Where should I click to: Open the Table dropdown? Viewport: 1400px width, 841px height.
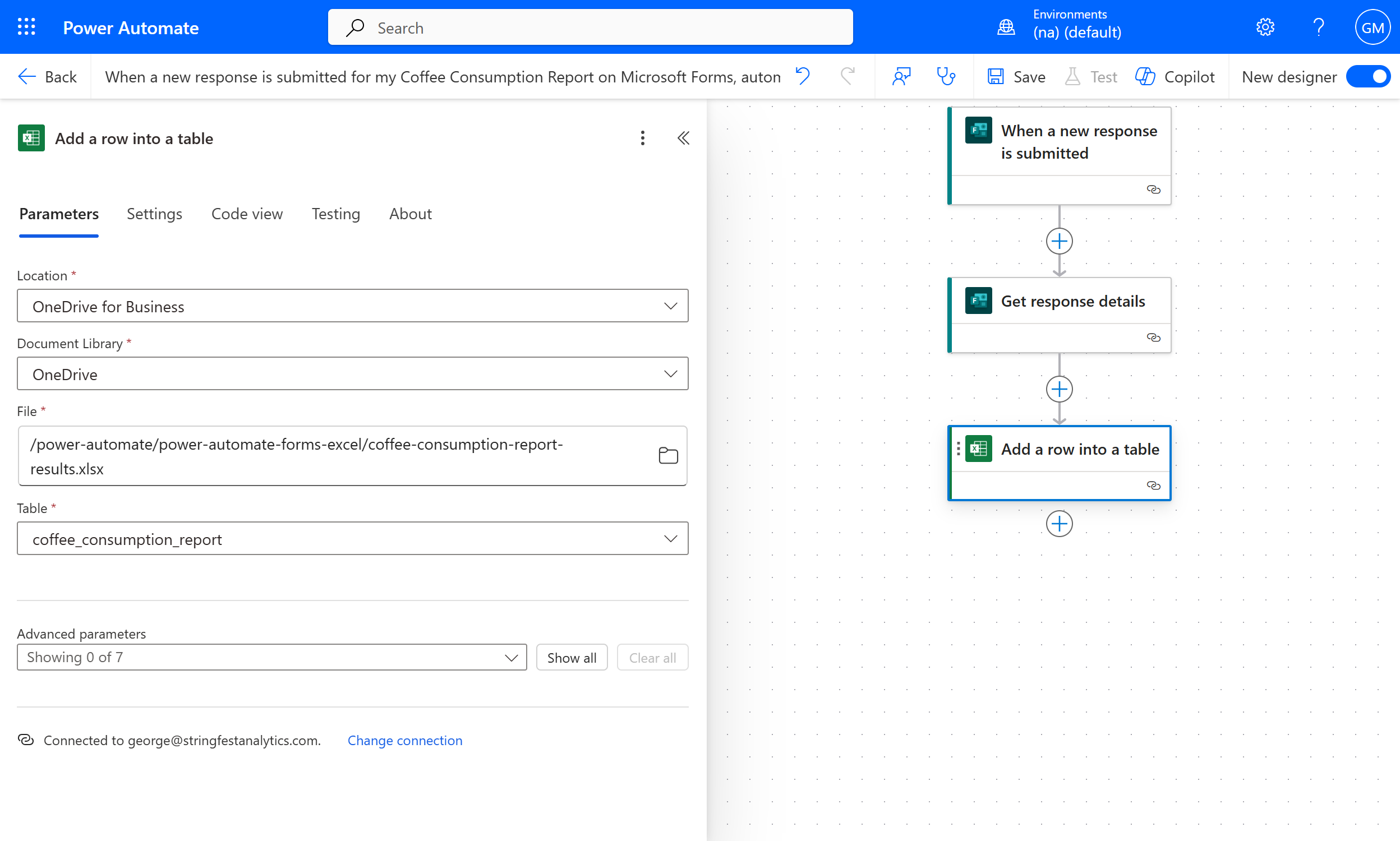click(x=670, y=538)
